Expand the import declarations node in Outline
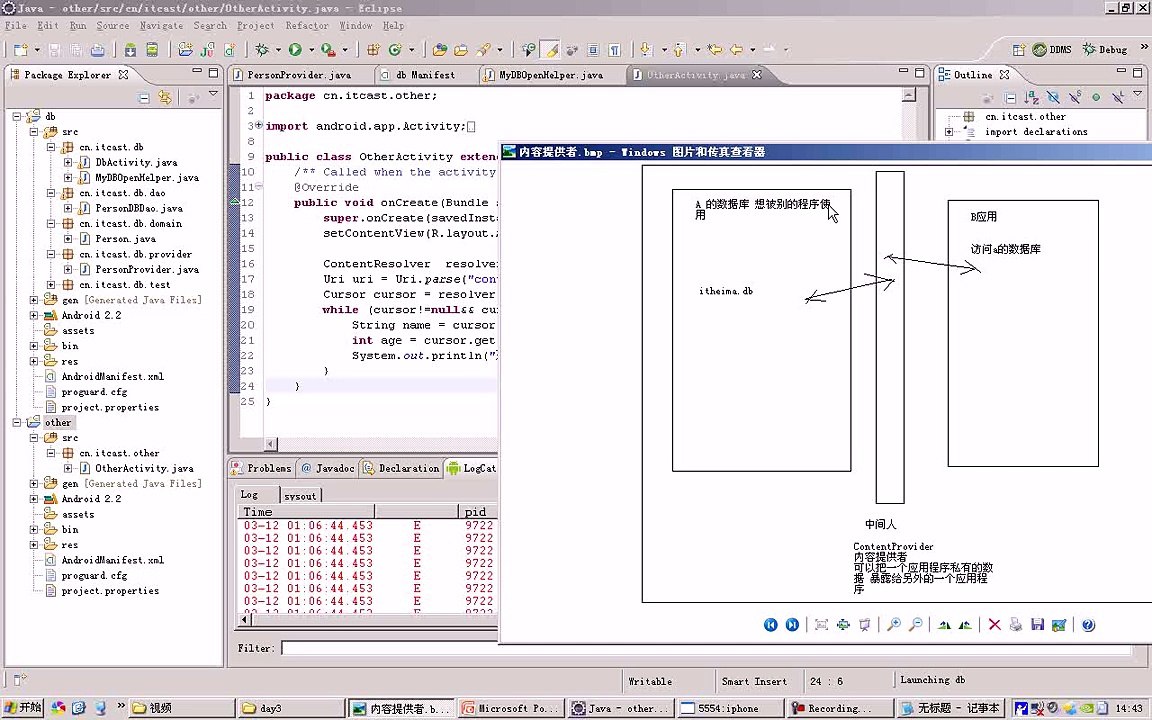1152x720 pixels. point(949,132)
